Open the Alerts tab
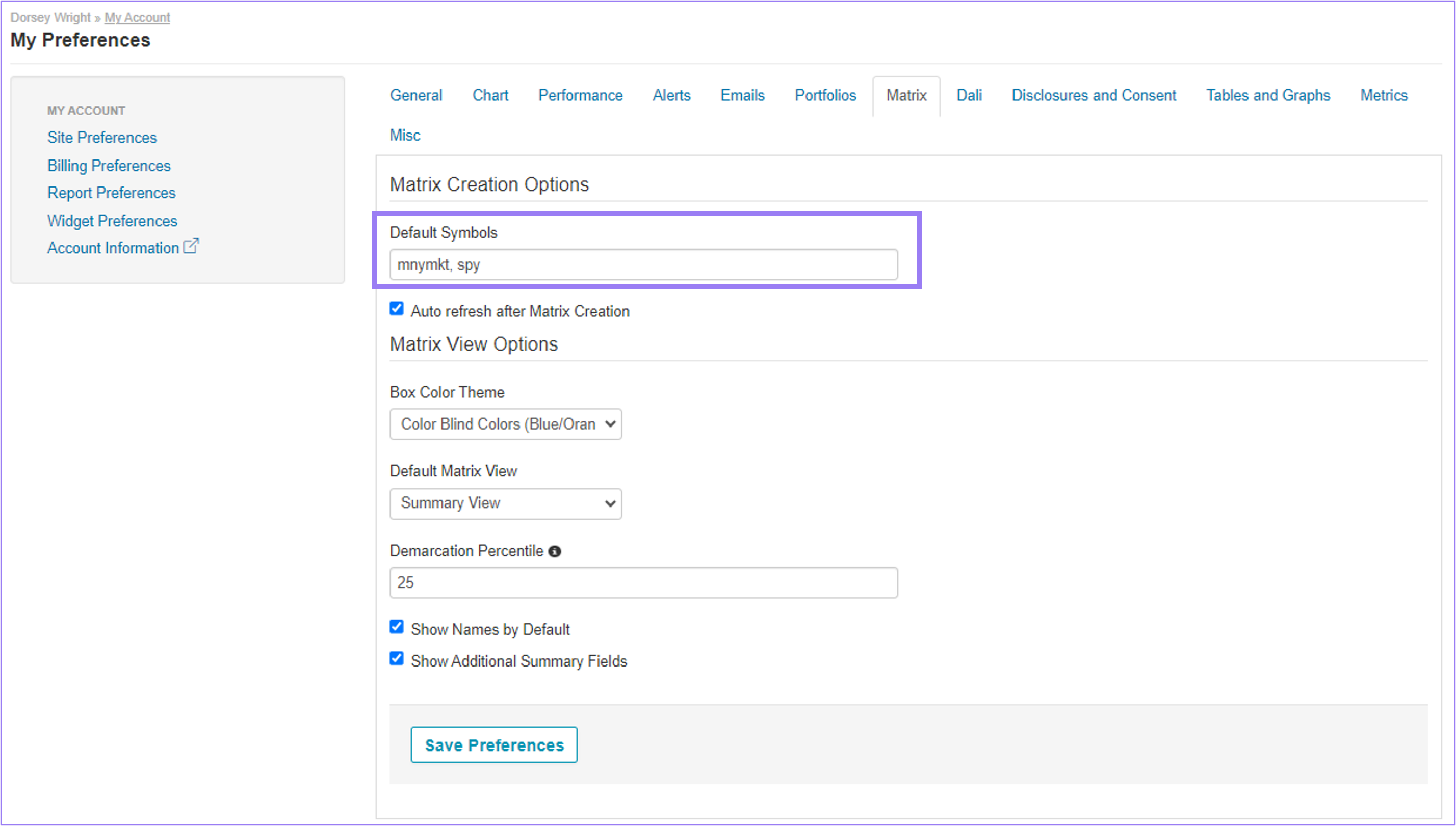Screen dimensions: 1456x826 [671, 95]
